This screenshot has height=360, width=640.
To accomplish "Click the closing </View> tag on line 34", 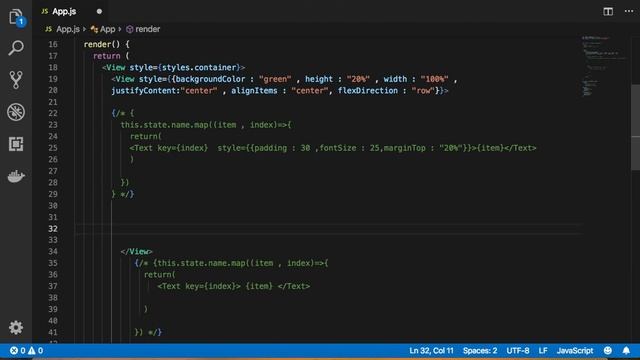I will tap(136, 251).
